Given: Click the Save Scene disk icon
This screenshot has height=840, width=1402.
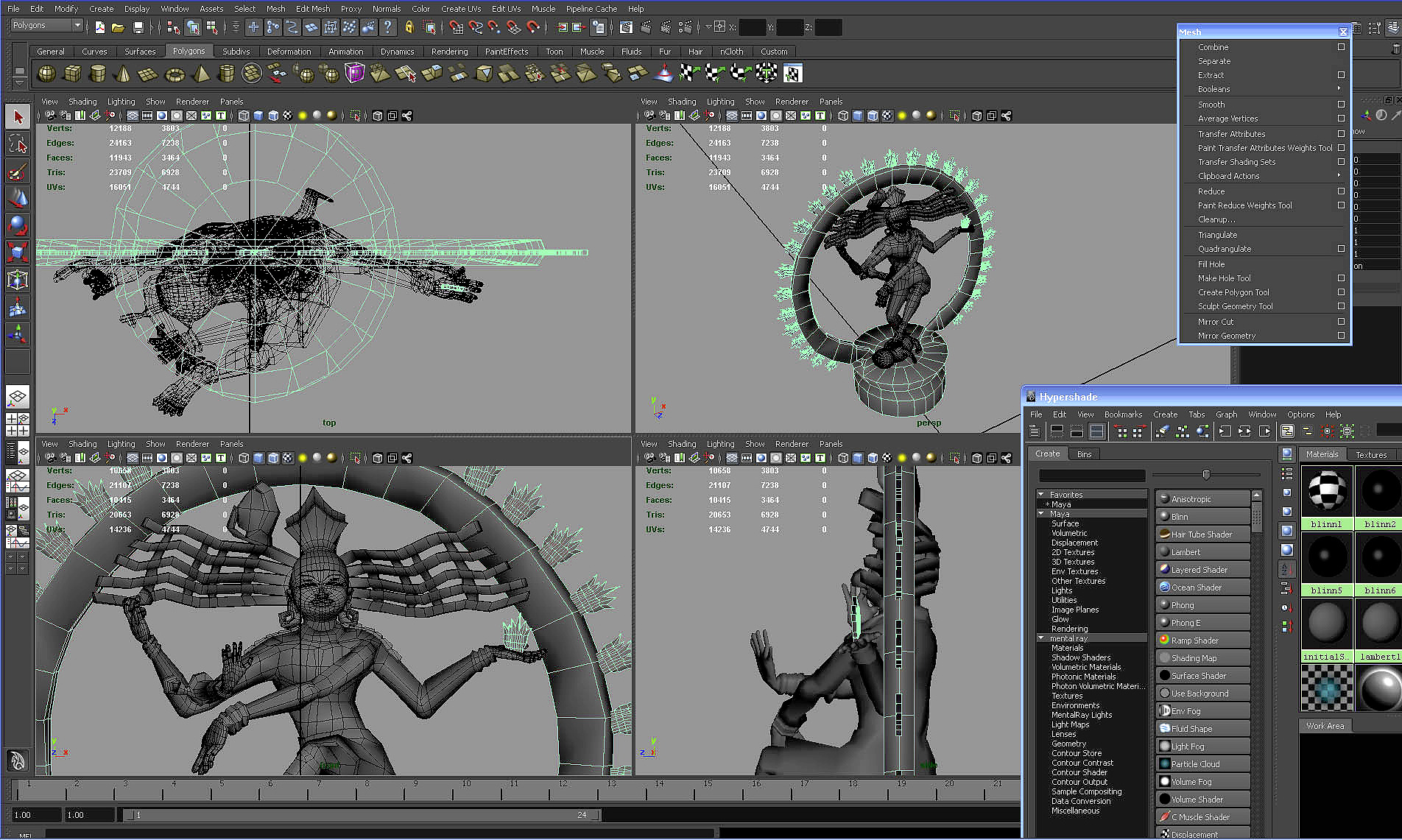Looking at the screenshot, I should click(138, 27).
